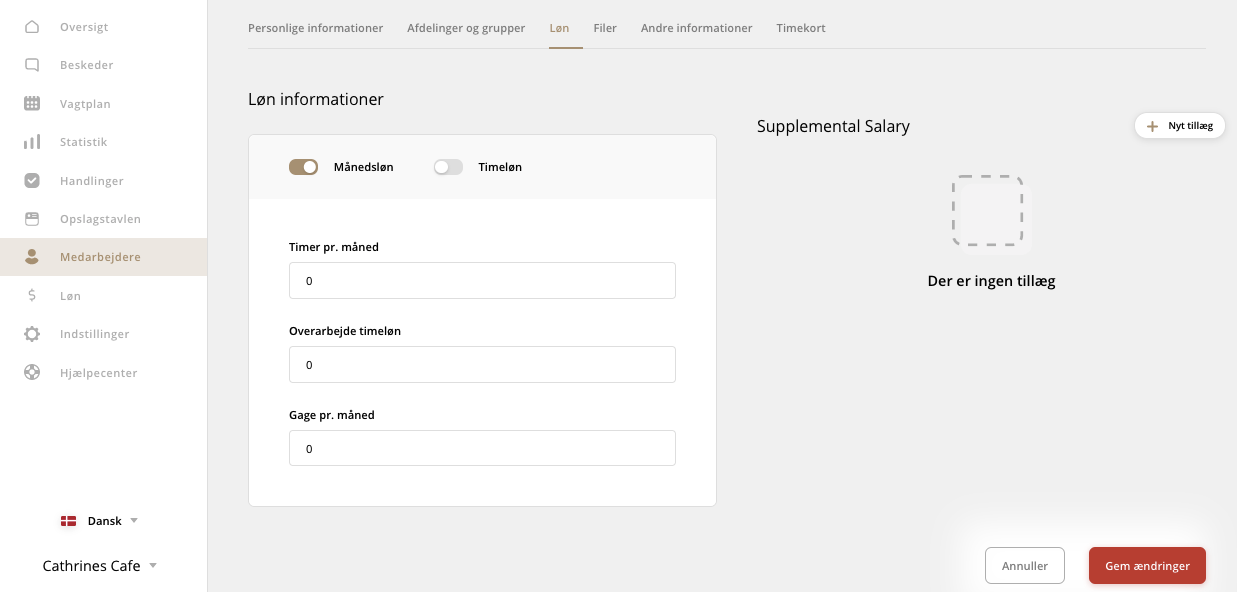Open the Dansk language dropdown
Image resolution: width=1237 pixels, height=592 pixels.
point(99,521)
